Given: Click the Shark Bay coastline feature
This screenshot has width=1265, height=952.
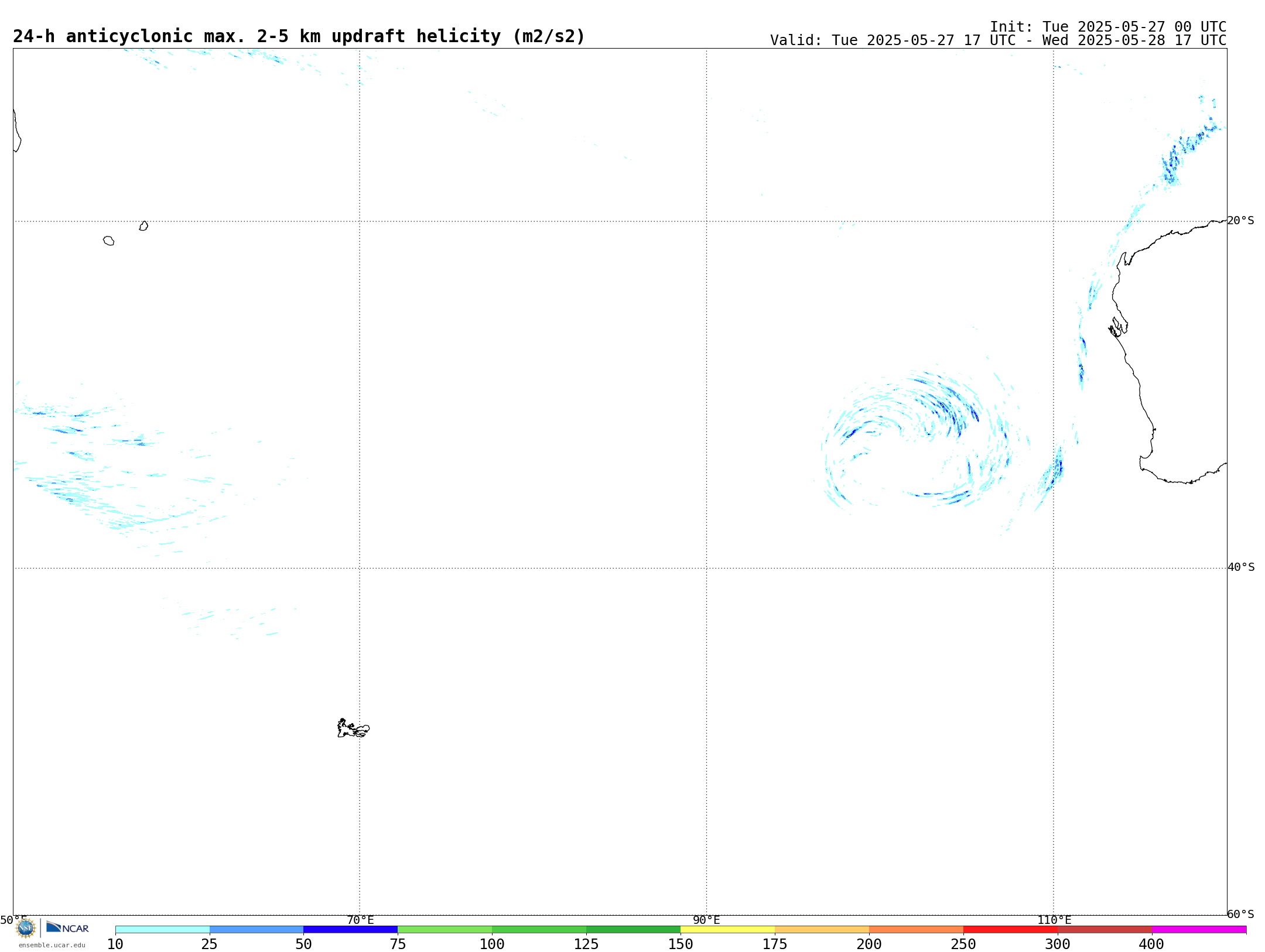Looking at the screenshot, I should (1119, 327).
